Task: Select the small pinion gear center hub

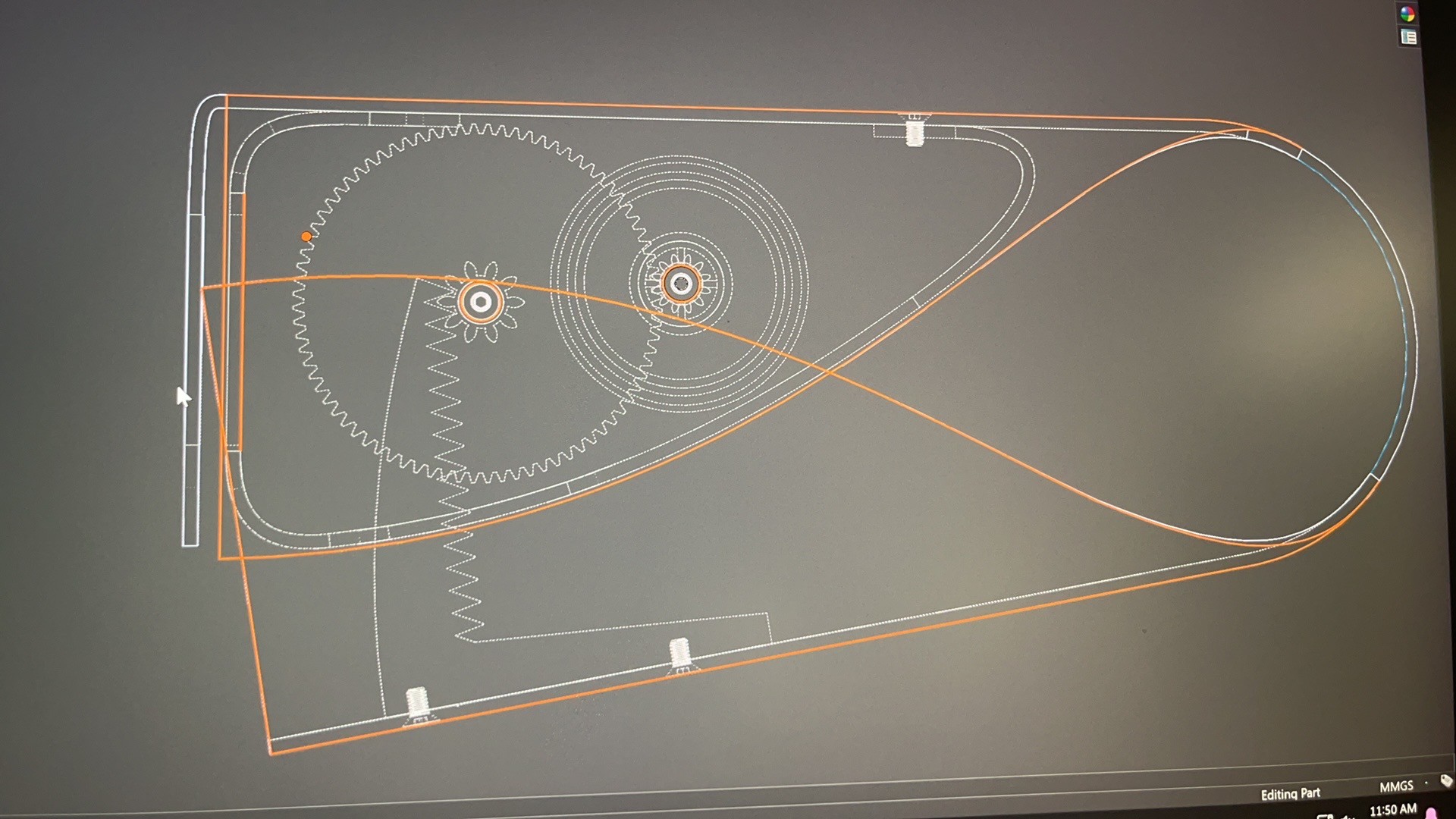Action: [481, 303]
